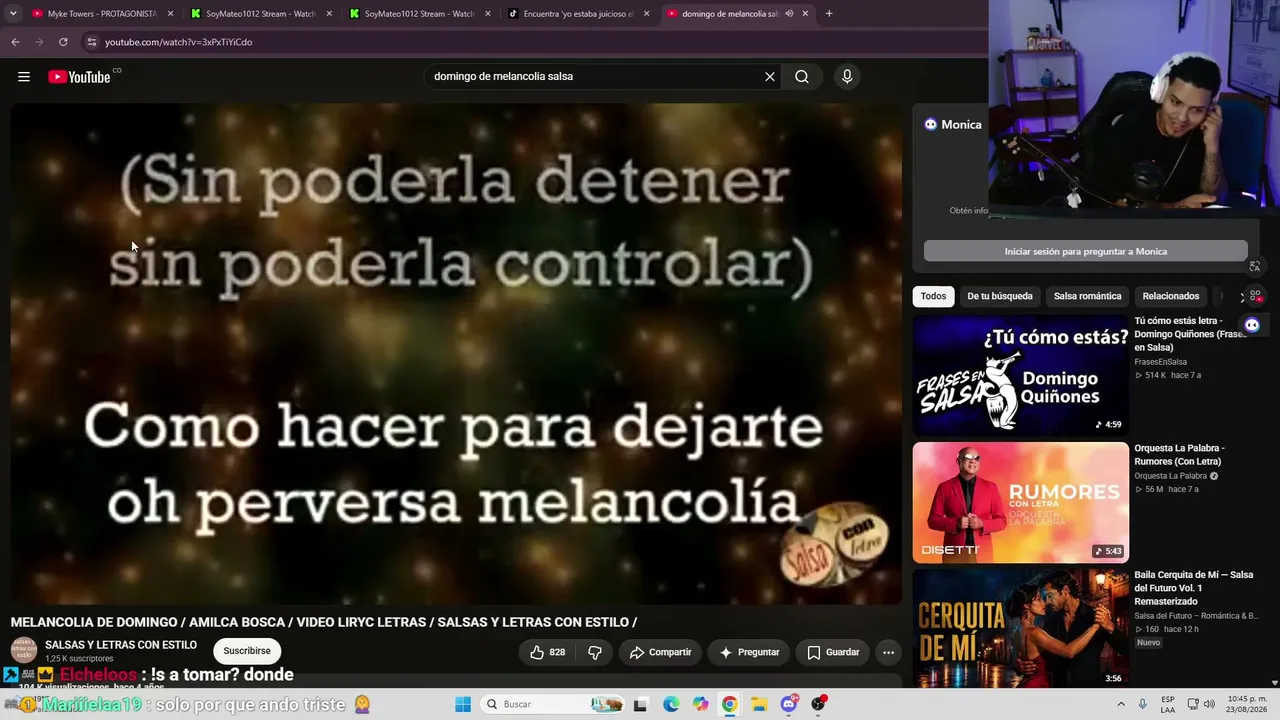This screenshot has height=720, width=1280.
Task: Open the Monica translate icon
Action: click(x=1255, y=266)
